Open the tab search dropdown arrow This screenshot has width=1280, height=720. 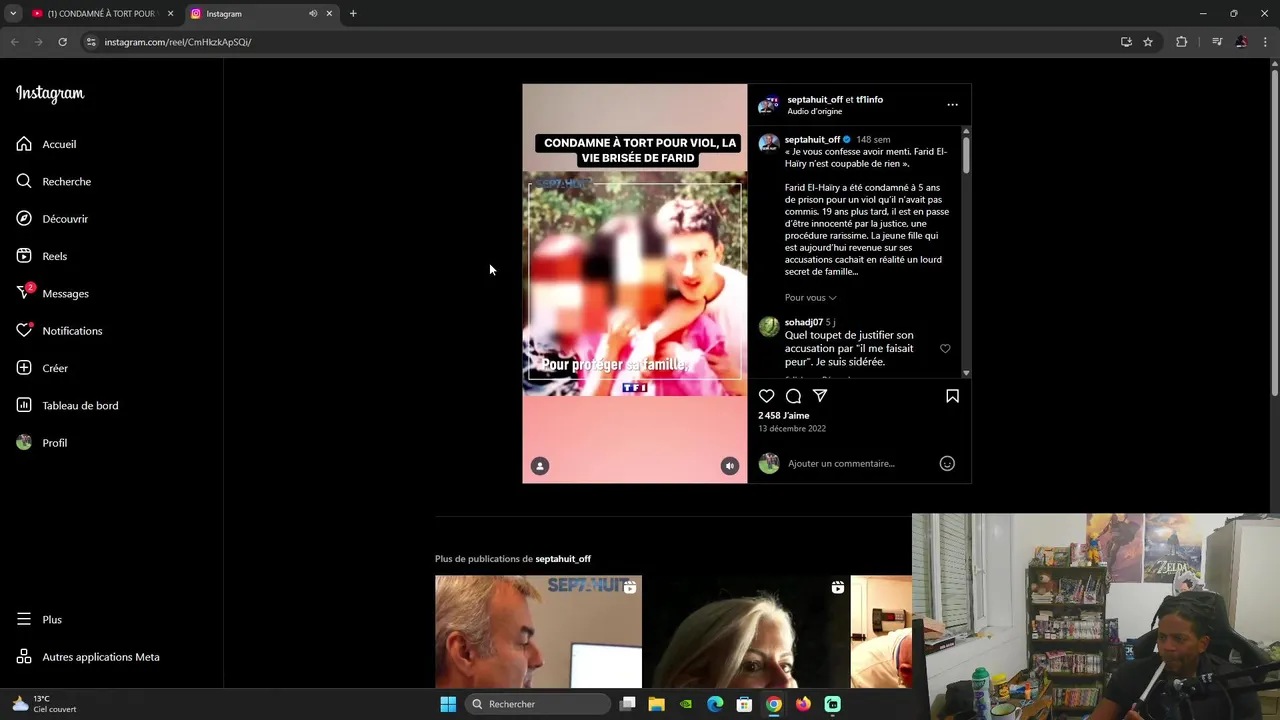13,14
